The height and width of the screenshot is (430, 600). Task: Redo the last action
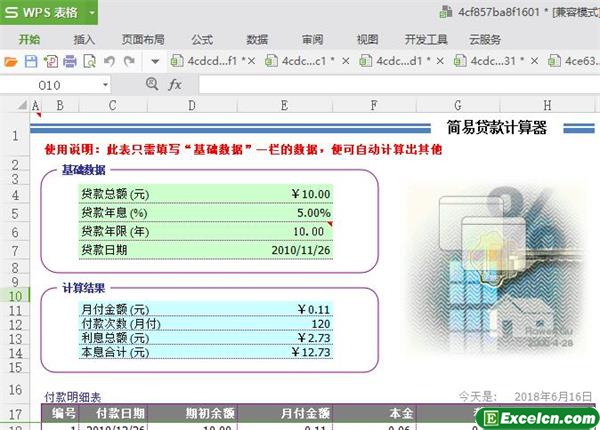(129, 61)
